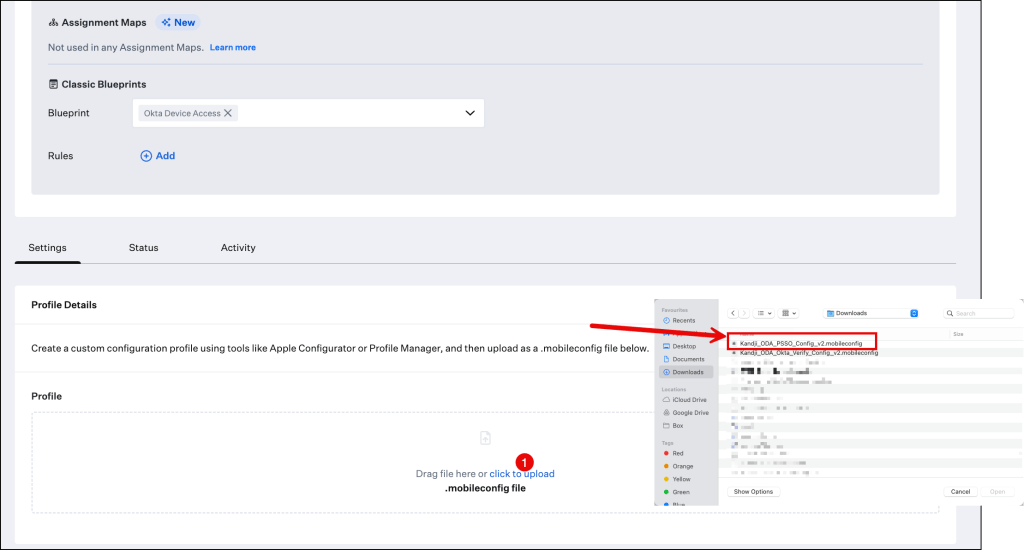
Task: Open the list view options dropdown
Action: click(x=765, y=313)
